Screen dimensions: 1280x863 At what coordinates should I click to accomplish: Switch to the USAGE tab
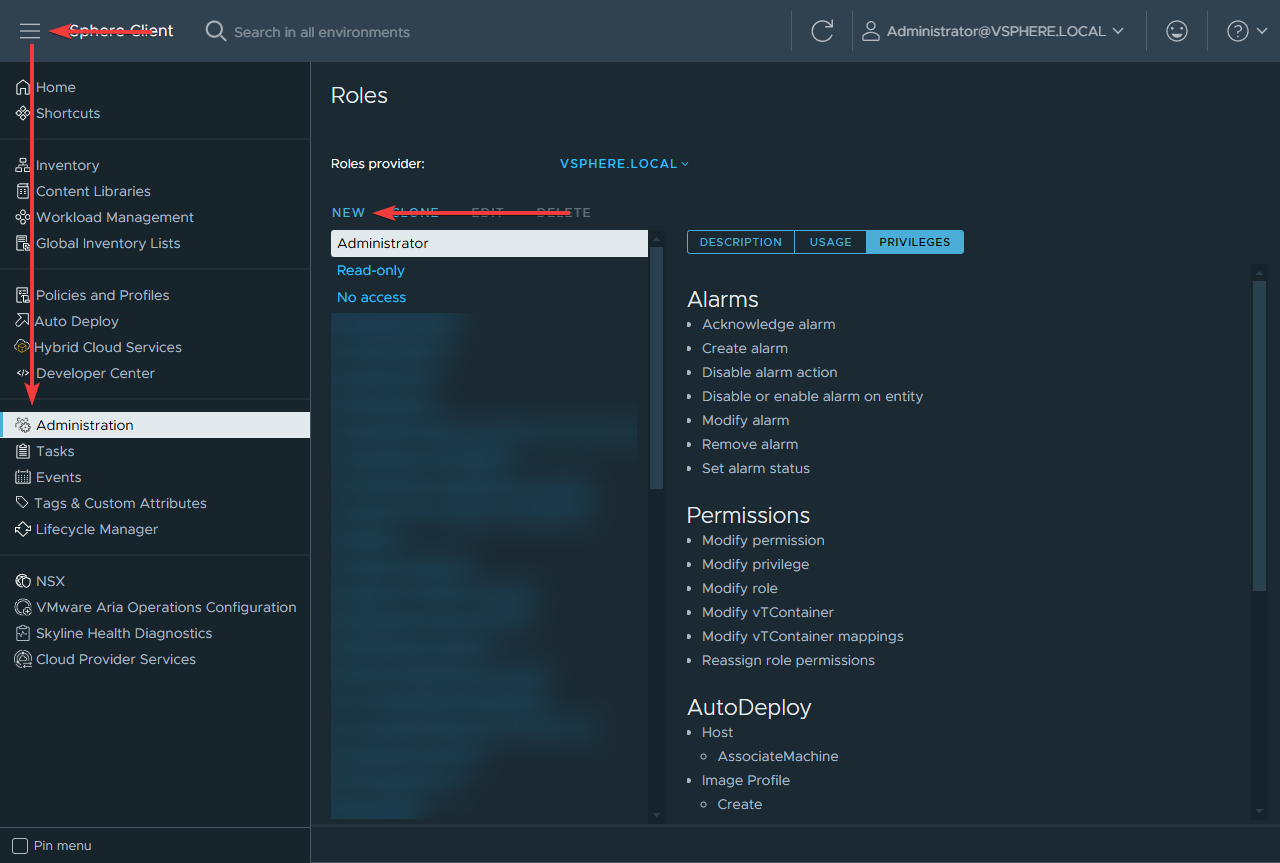pyautogui.click(x=830, y=241)
